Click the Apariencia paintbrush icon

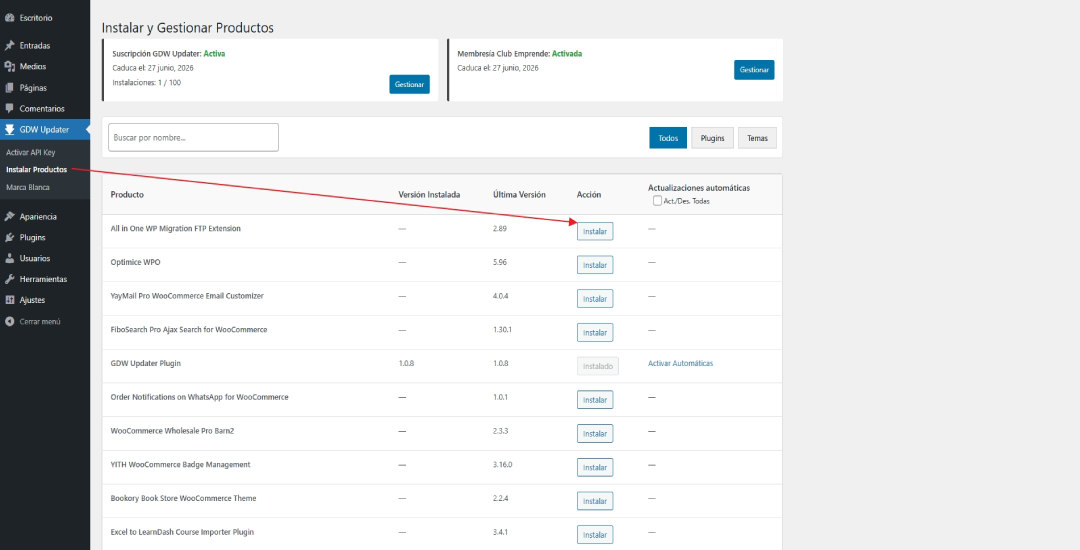point(10,217)
